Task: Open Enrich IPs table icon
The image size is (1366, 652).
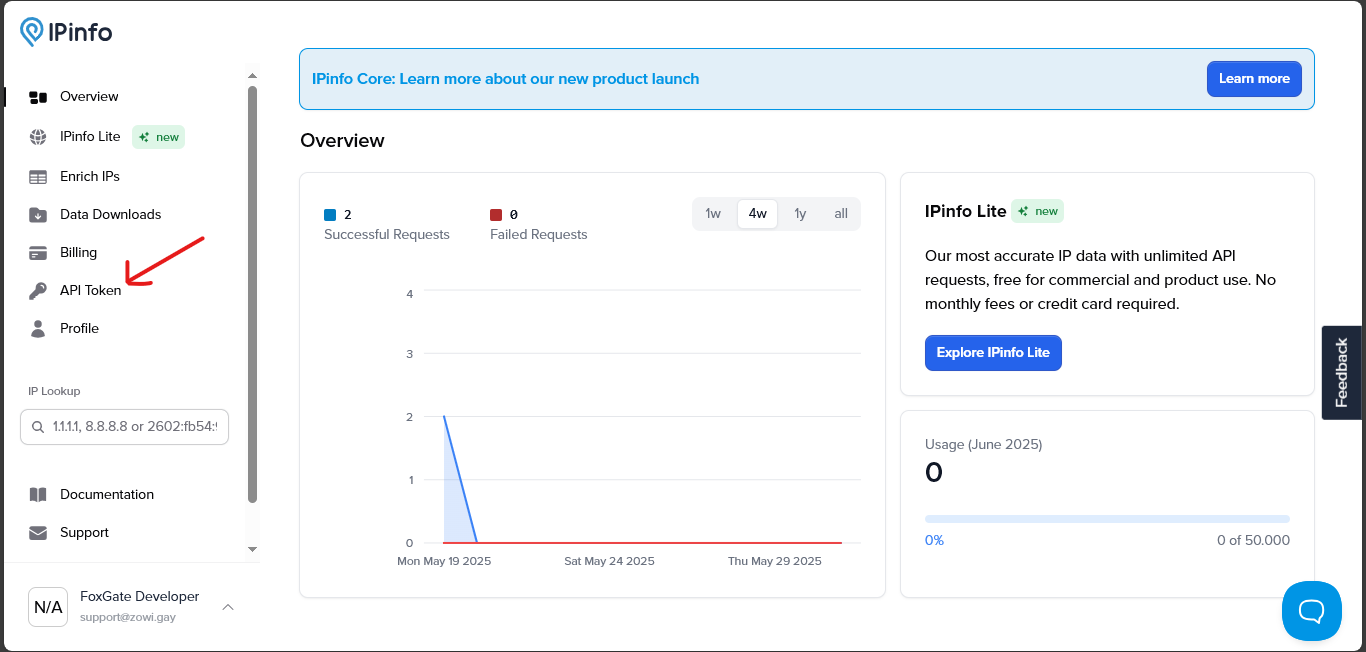Action: [x=38, y=177]
